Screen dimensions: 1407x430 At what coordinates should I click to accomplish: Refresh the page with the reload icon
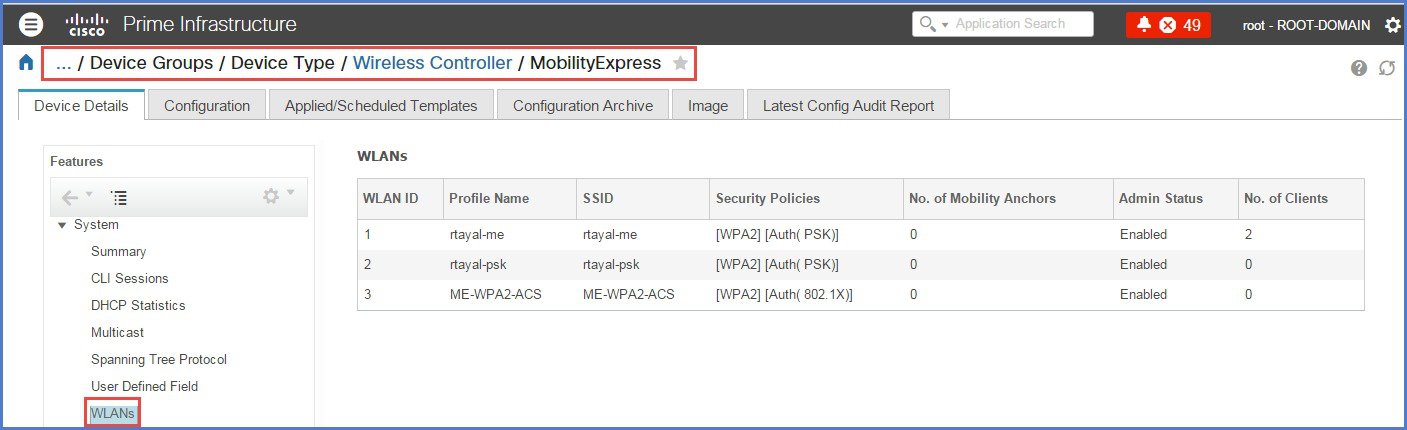pyautogui.click(x=1386, y=68)
